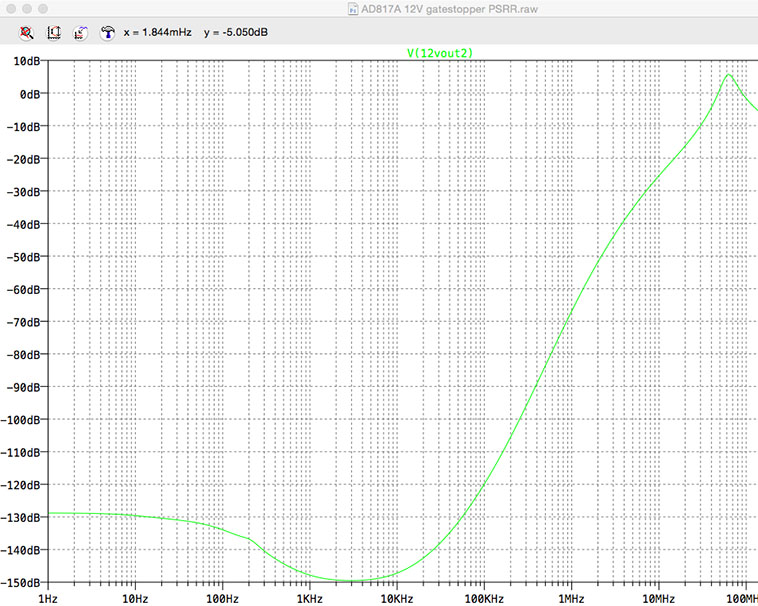Click the 10MHz horizontal axis label
This screenshot has width=758, height=606.
[x=658, y=599]
